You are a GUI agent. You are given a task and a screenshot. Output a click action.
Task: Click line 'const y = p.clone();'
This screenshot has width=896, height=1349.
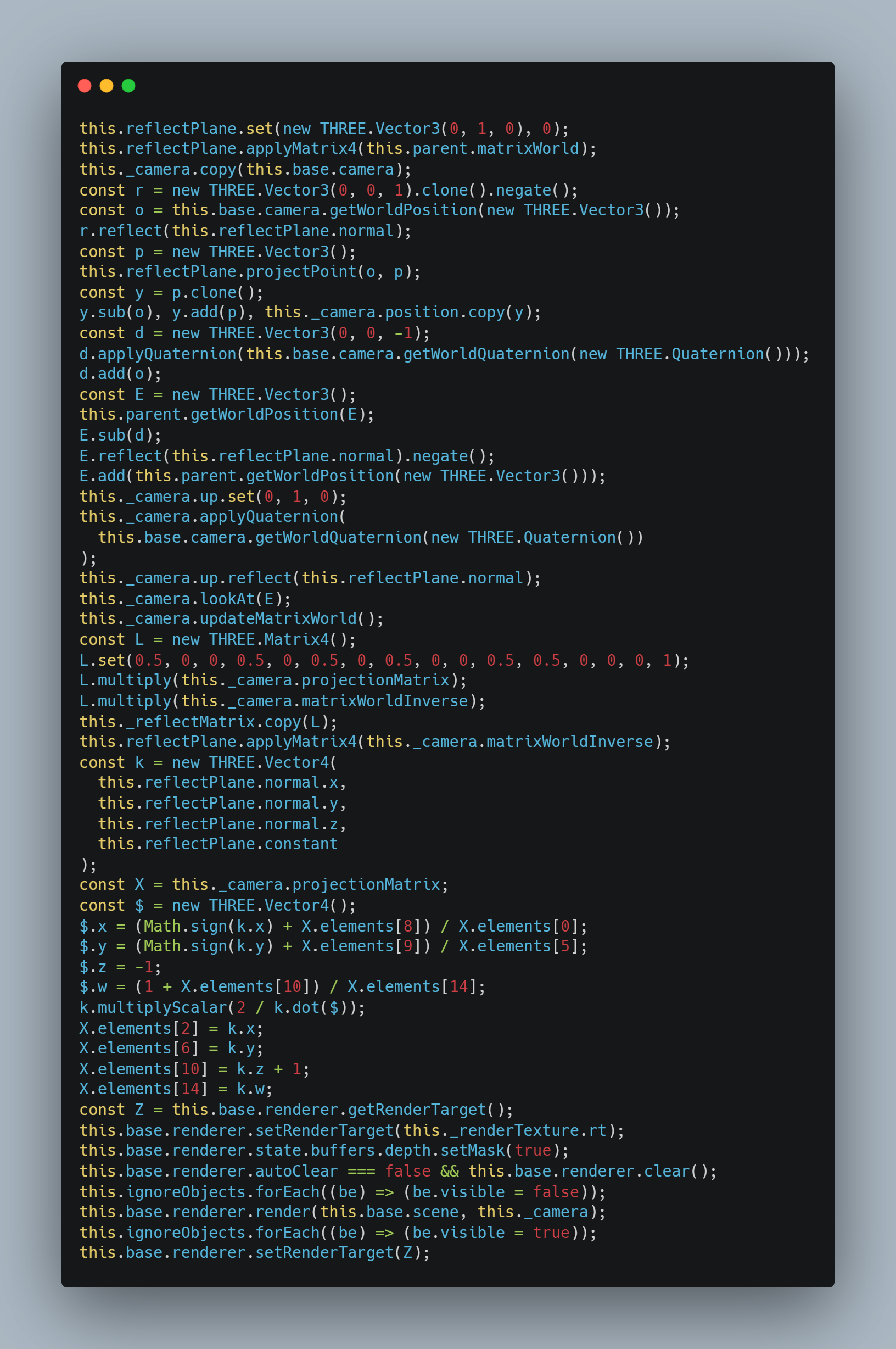coord(171,292)
